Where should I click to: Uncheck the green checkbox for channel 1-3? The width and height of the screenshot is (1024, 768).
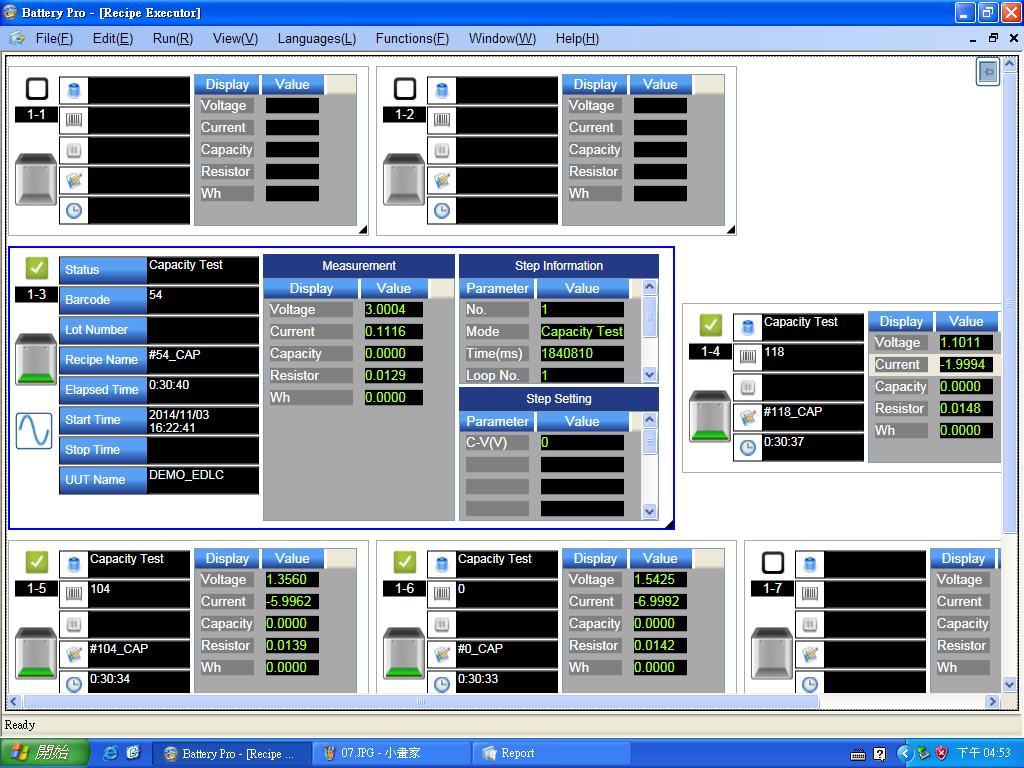(36, 268)
